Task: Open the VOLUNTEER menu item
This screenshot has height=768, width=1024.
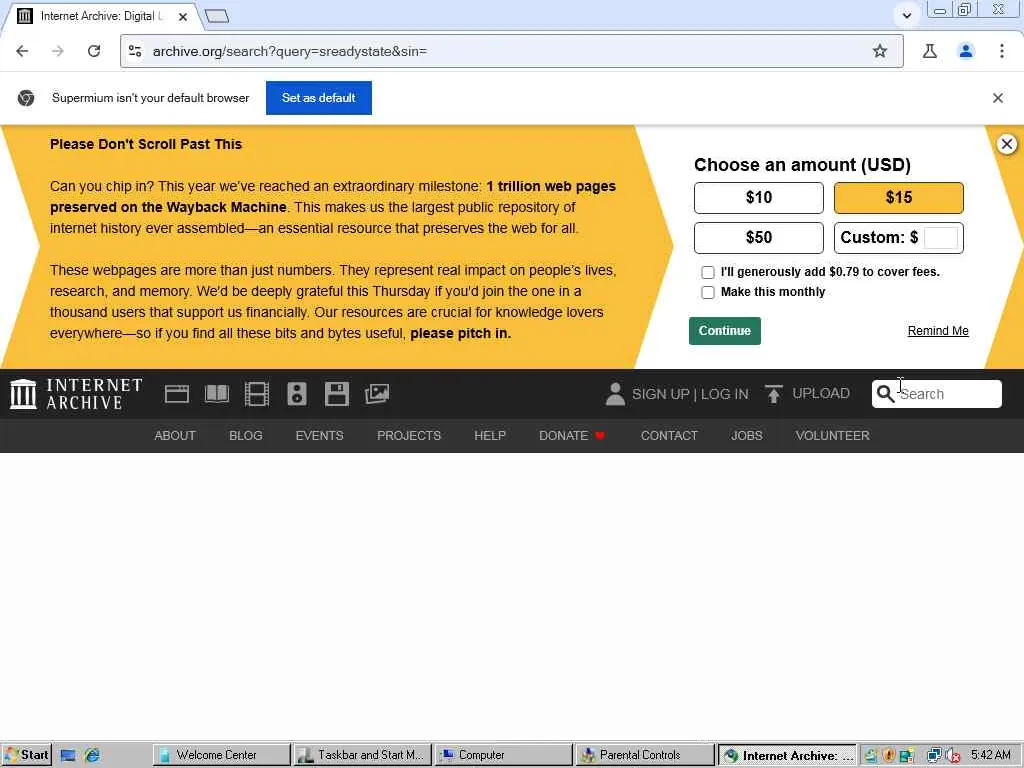Action: 832,436
